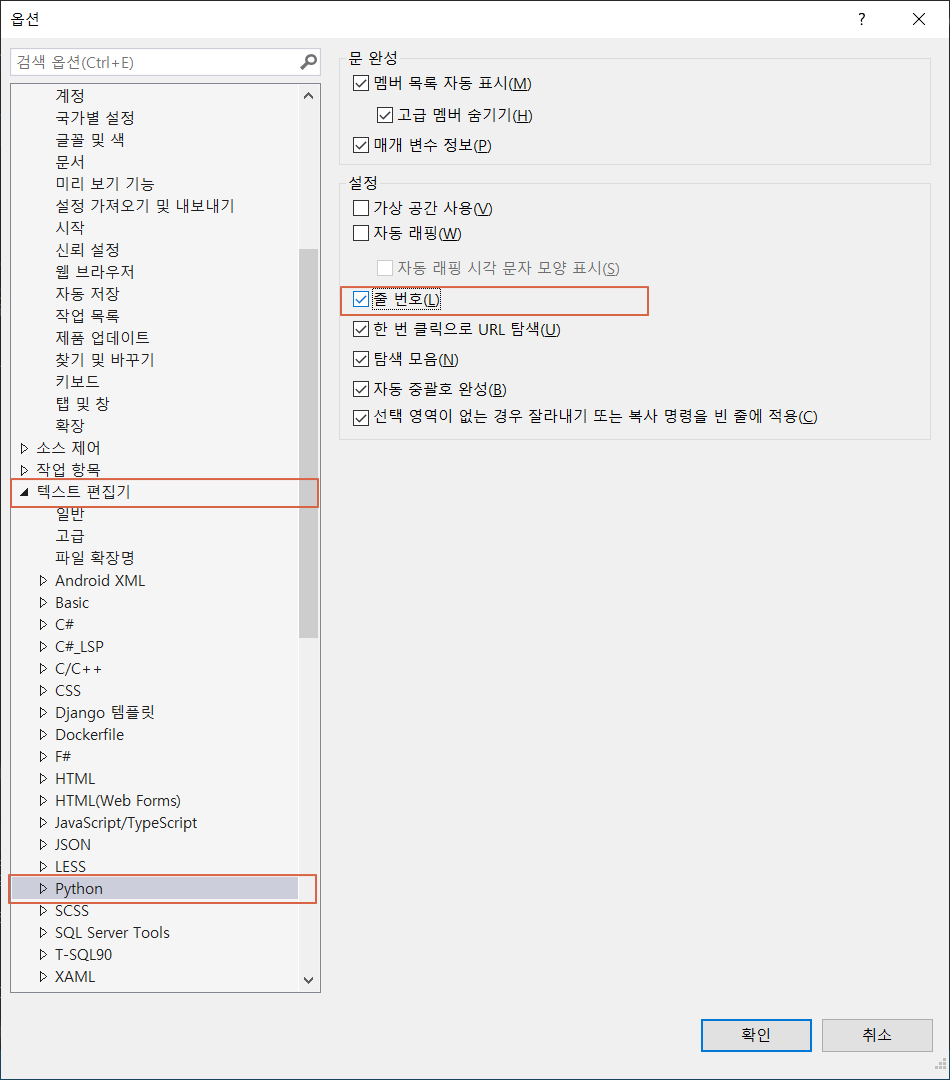Expand the HTML language node

coord(43,778)
